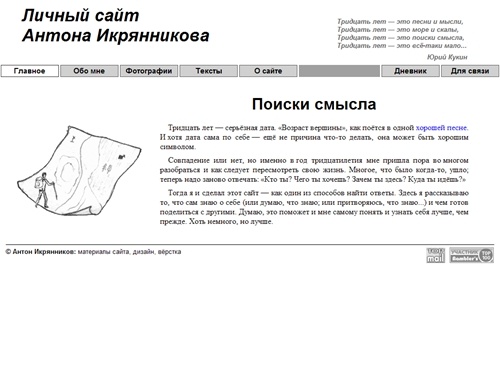Click the paragraph starting Совпадение или нет

pos(314,170)
